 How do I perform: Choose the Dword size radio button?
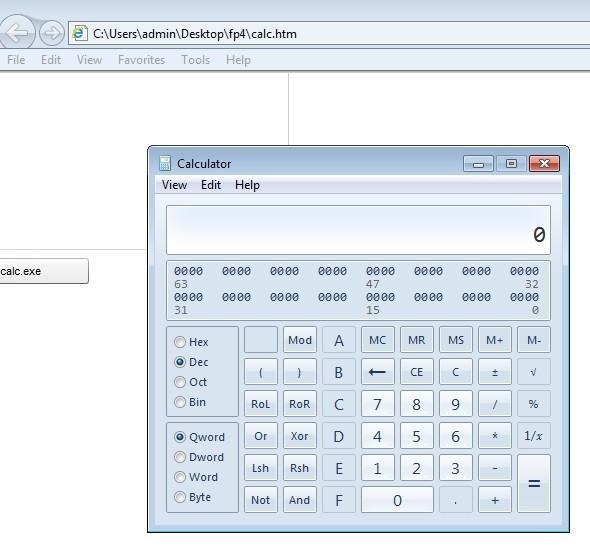(x=180, y=457)
